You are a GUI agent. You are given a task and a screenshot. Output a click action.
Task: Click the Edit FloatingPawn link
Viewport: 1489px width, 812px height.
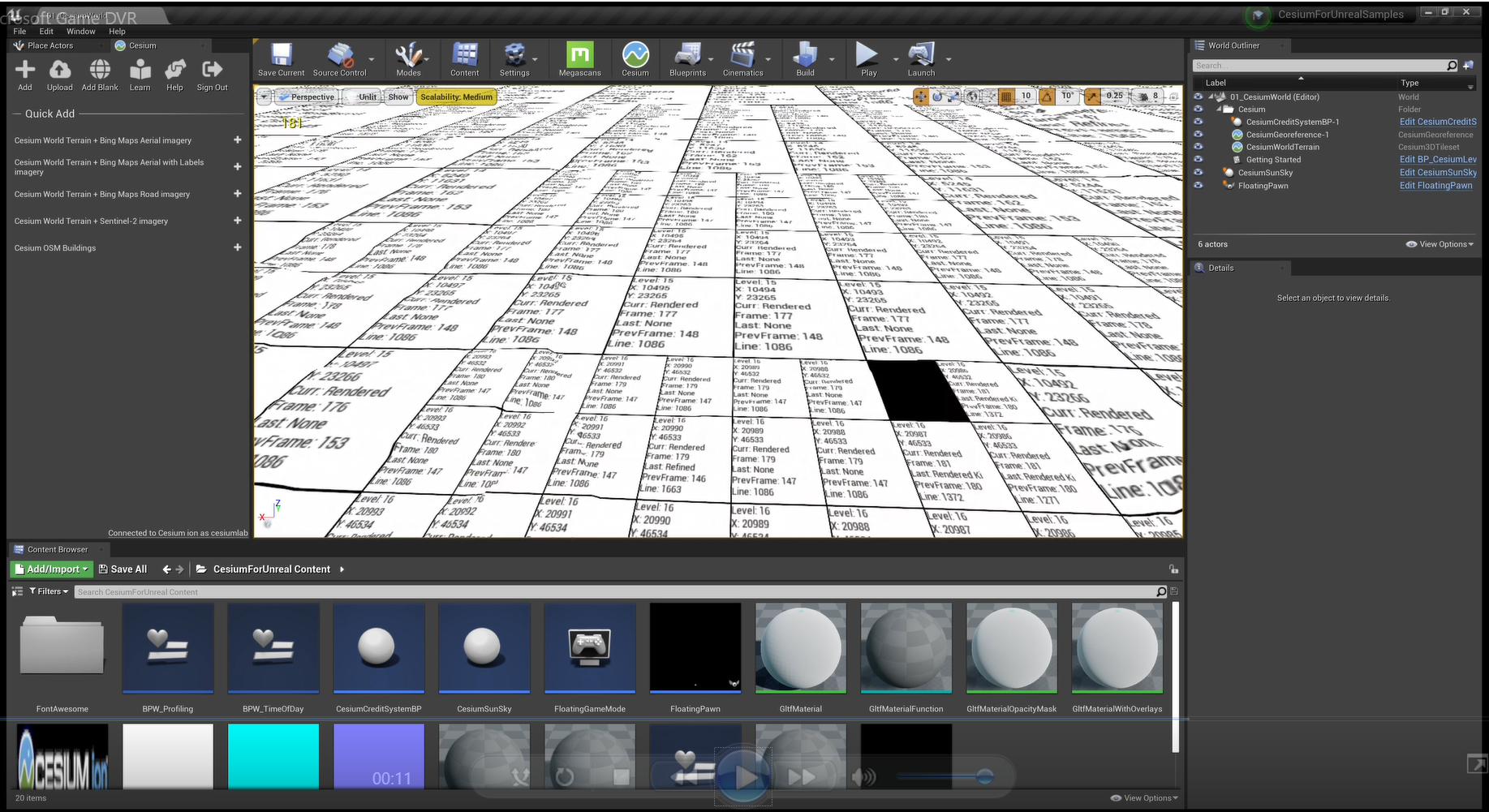tap(1436, 185)
